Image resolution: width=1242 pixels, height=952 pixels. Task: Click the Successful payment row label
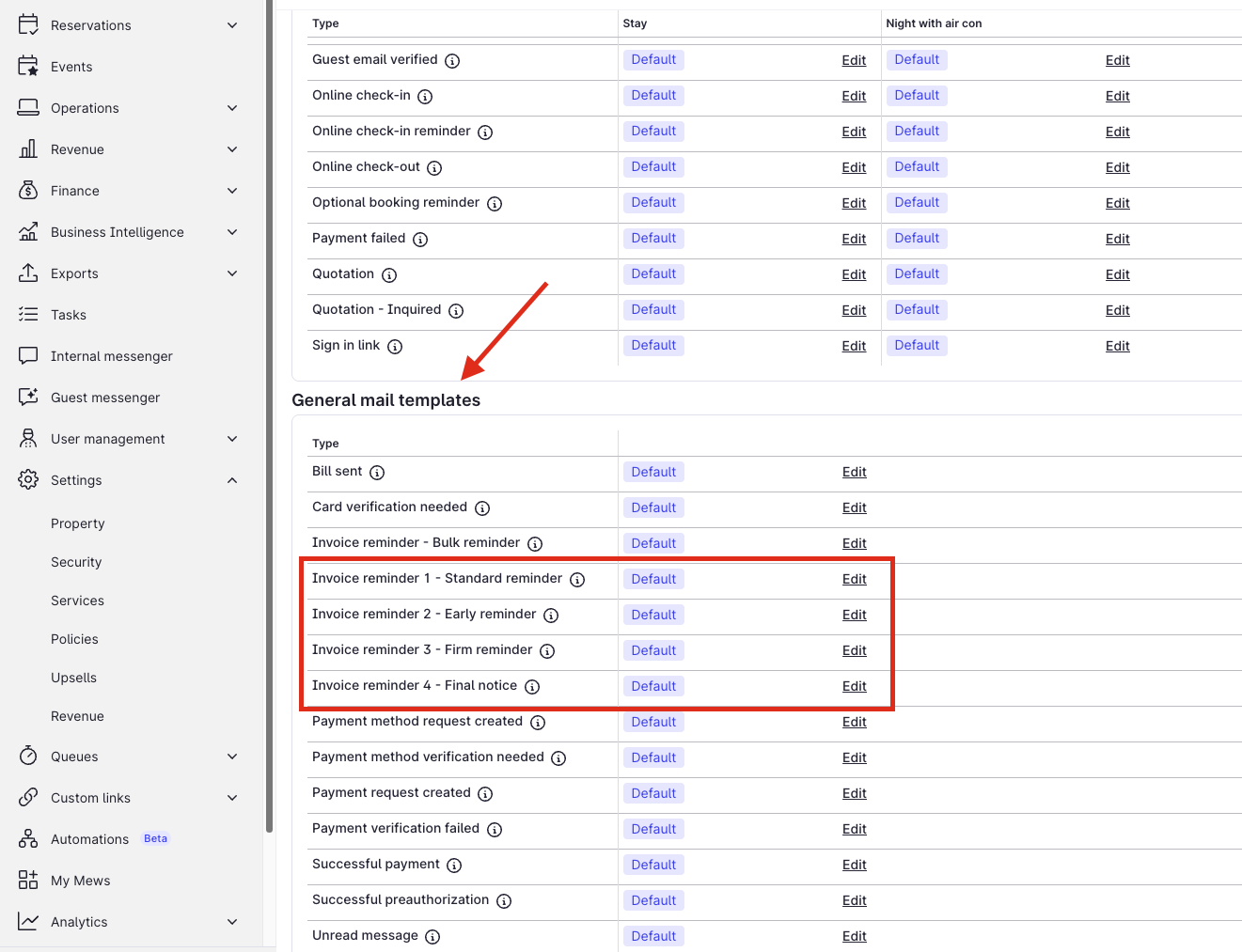click(x=376, y=864)
